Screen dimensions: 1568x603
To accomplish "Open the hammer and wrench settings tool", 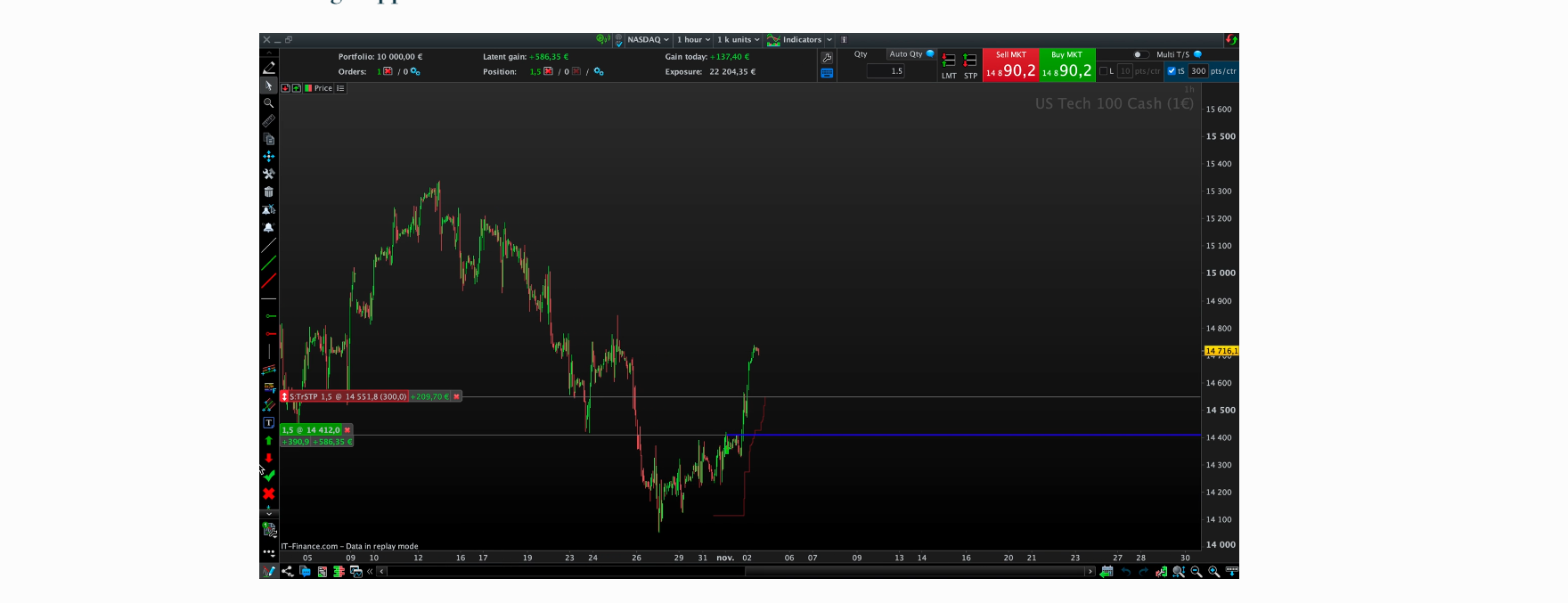I will (268, 175).
